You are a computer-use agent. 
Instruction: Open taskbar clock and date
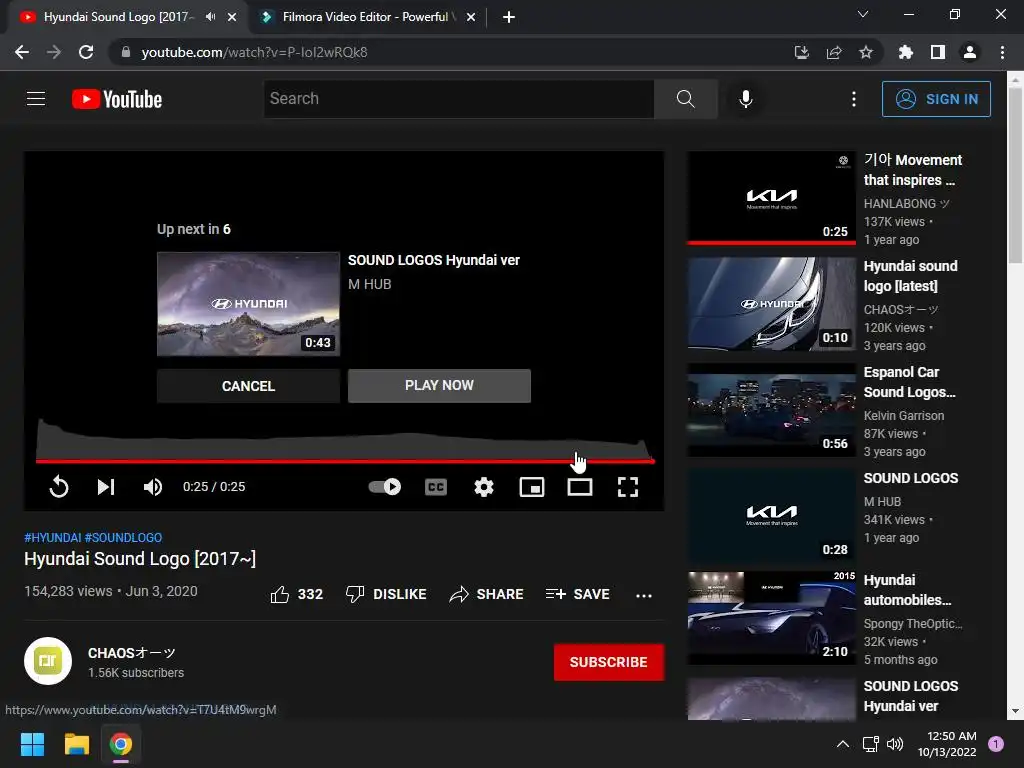(x=947, y=744)
